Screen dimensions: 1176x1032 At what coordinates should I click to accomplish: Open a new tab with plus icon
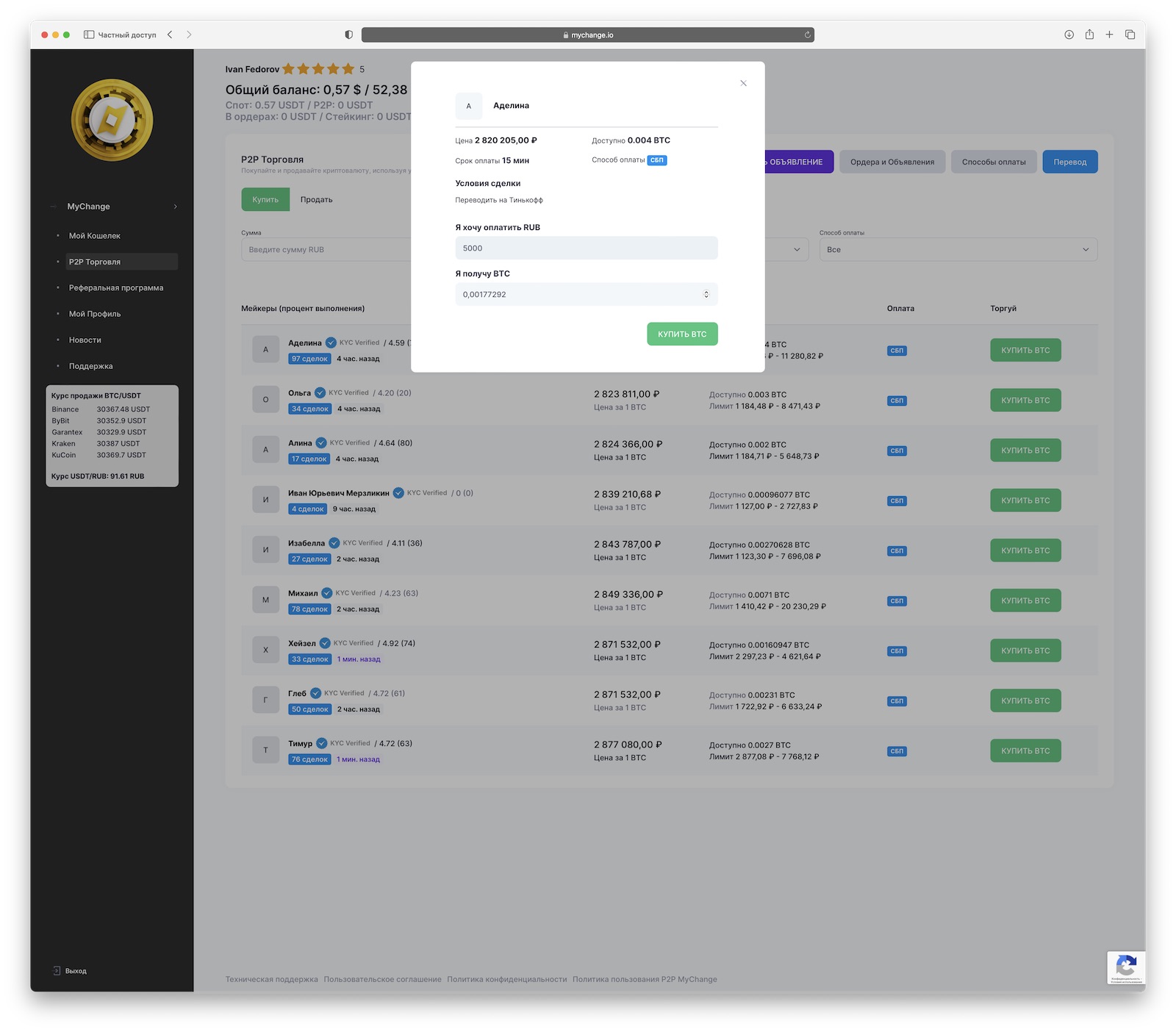click(1109, 35)
